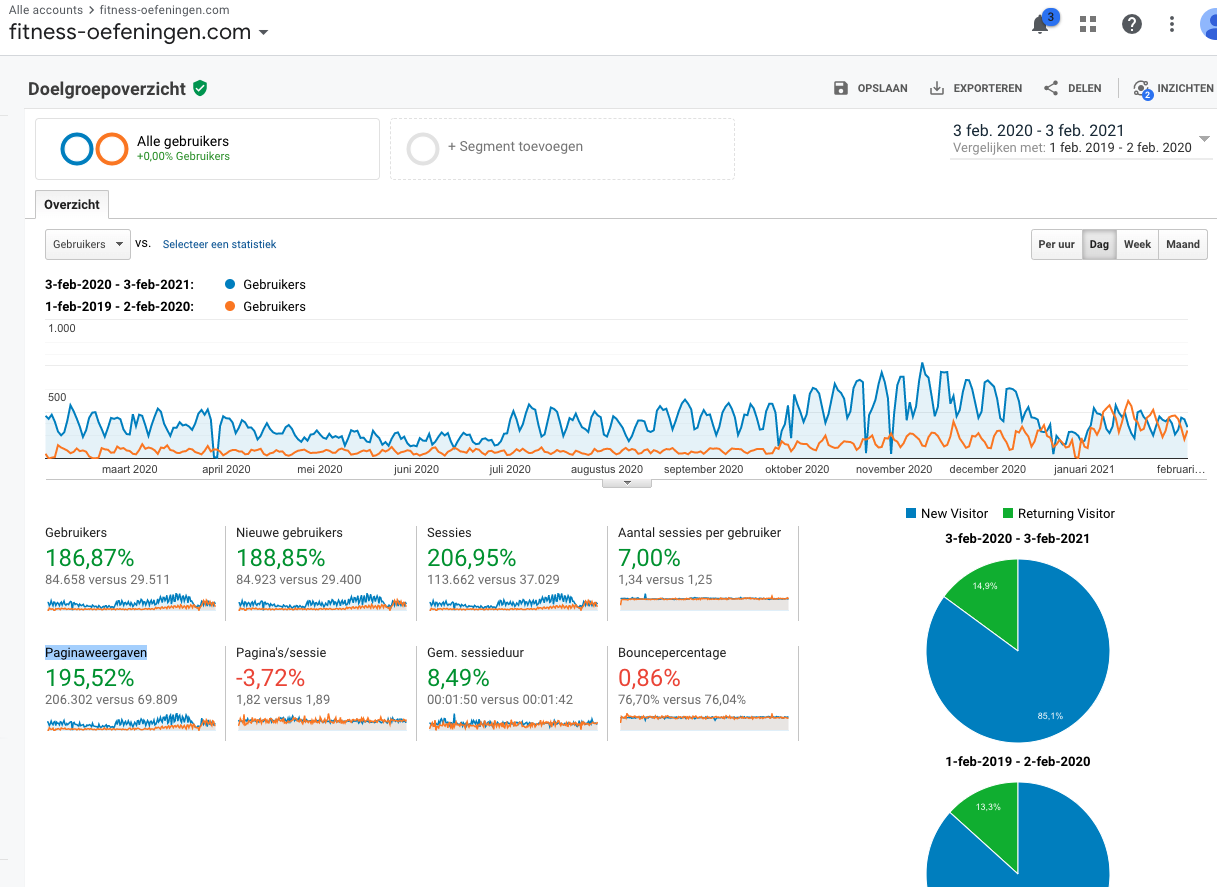Click the Vergelijken met comparison date range
Viewport: 1217px width, 887px height.
[1072, 148]
